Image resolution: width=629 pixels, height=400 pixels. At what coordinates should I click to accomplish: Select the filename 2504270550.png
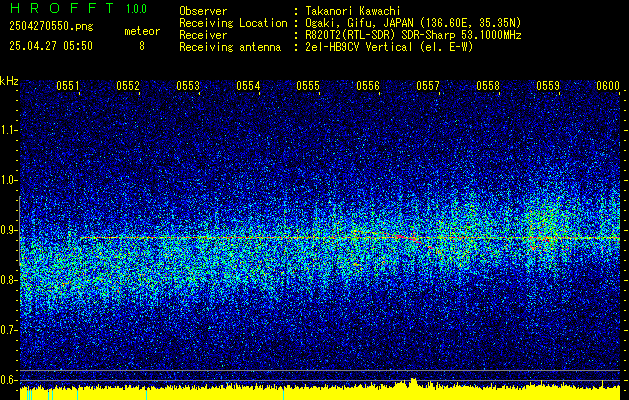coord(51,26)
